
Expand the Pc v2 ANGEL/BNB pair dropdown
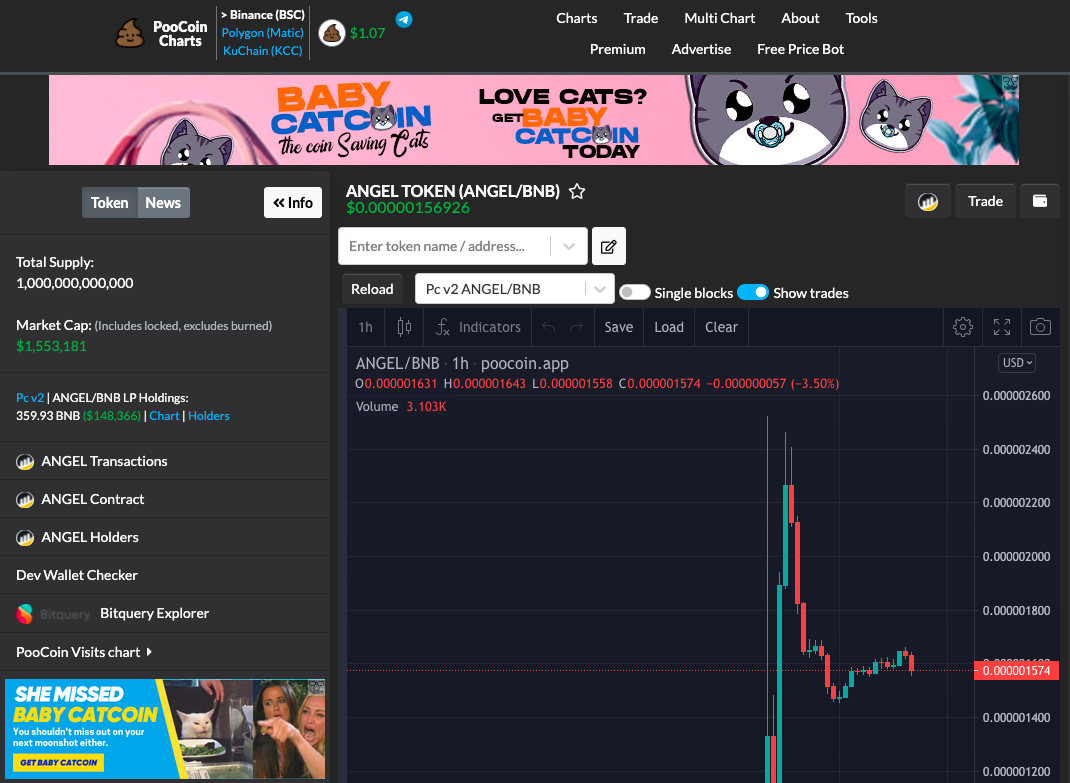tap(599, 289)
